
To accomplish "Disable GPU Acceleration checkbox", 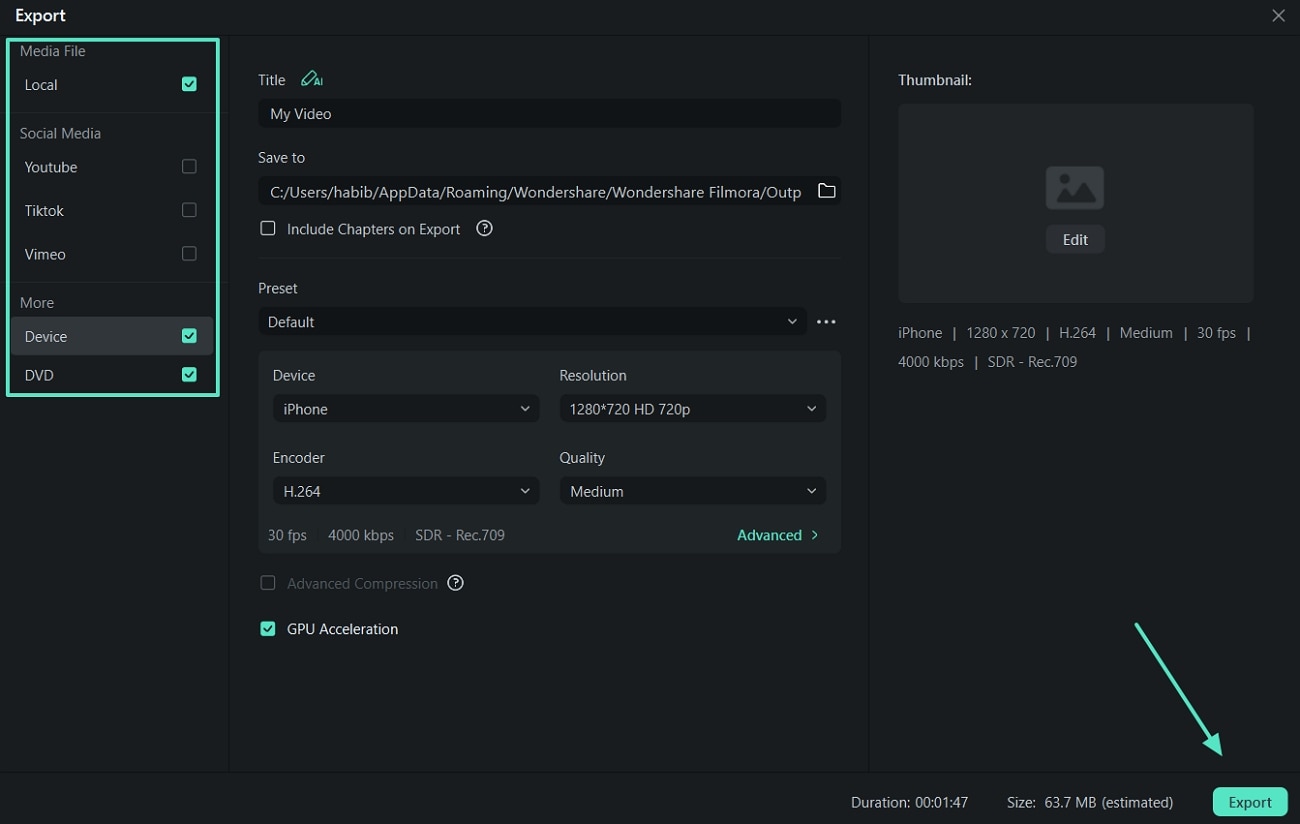I will click(267, 629).
